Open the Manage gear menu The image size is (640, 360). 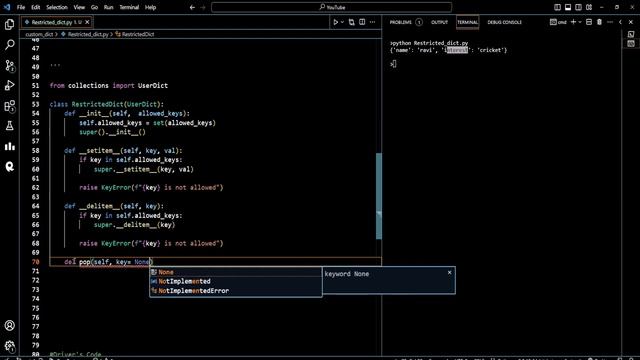9,346
